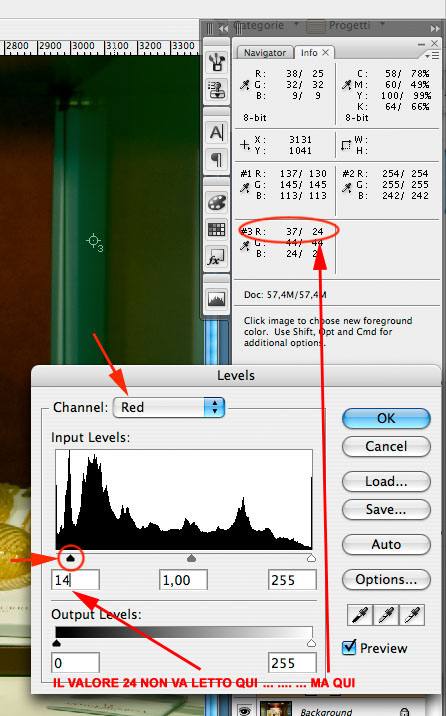
Task: Toggle the Preview checkbox
Action: (349, 647)
